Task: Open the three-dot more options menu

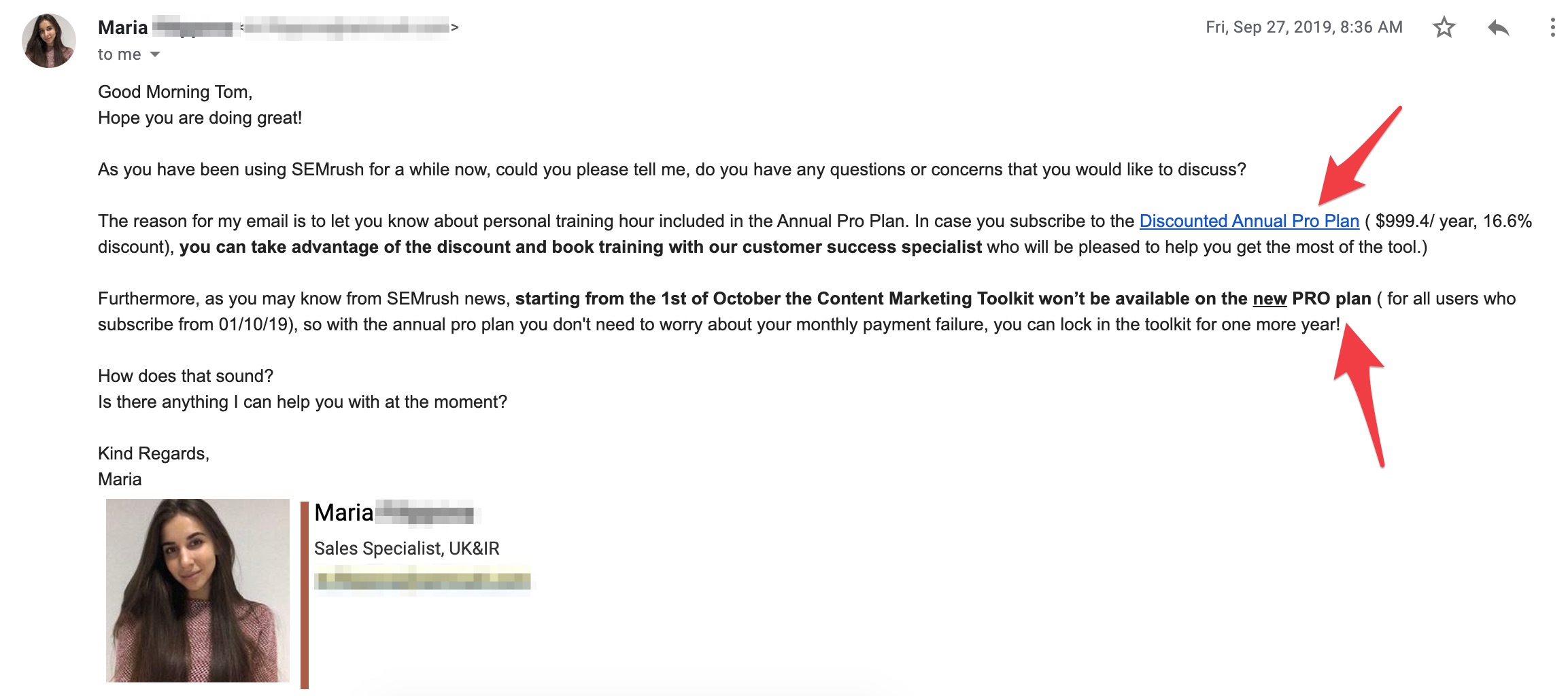Action: (x=1552, y=27)
